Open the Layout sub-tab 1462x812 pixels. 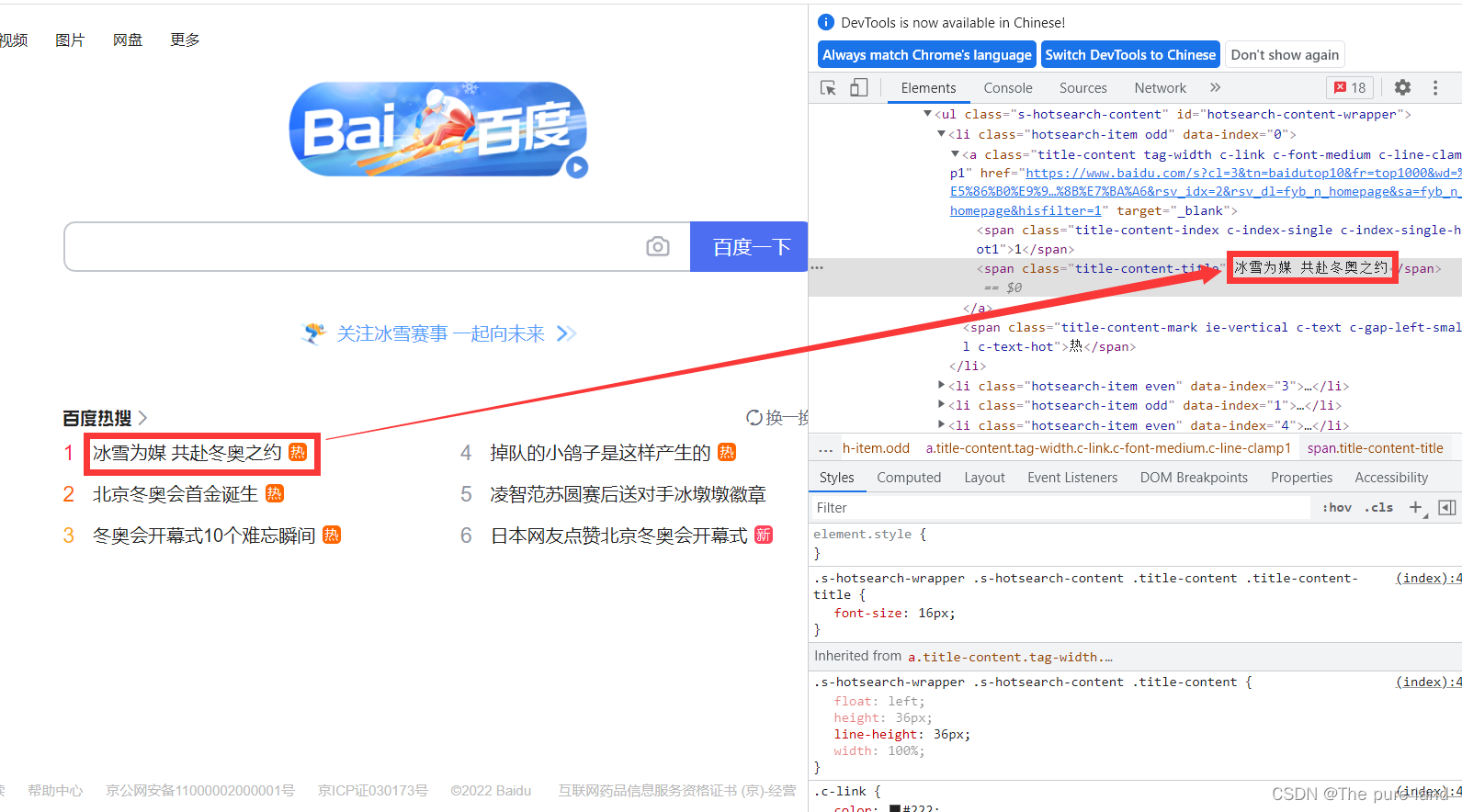(x=984, y=478)
